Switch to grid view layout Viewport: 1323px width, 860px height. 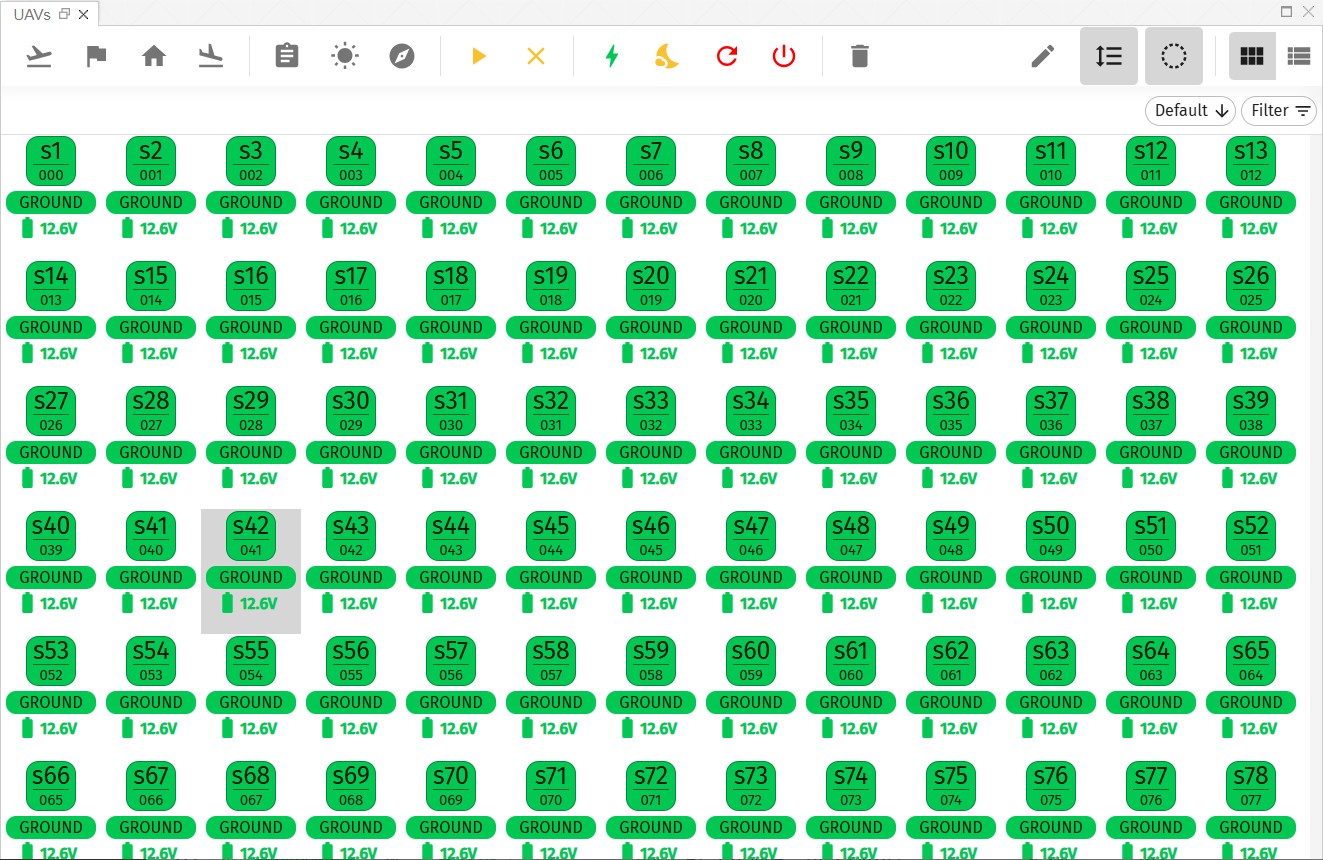[1251, 56]
